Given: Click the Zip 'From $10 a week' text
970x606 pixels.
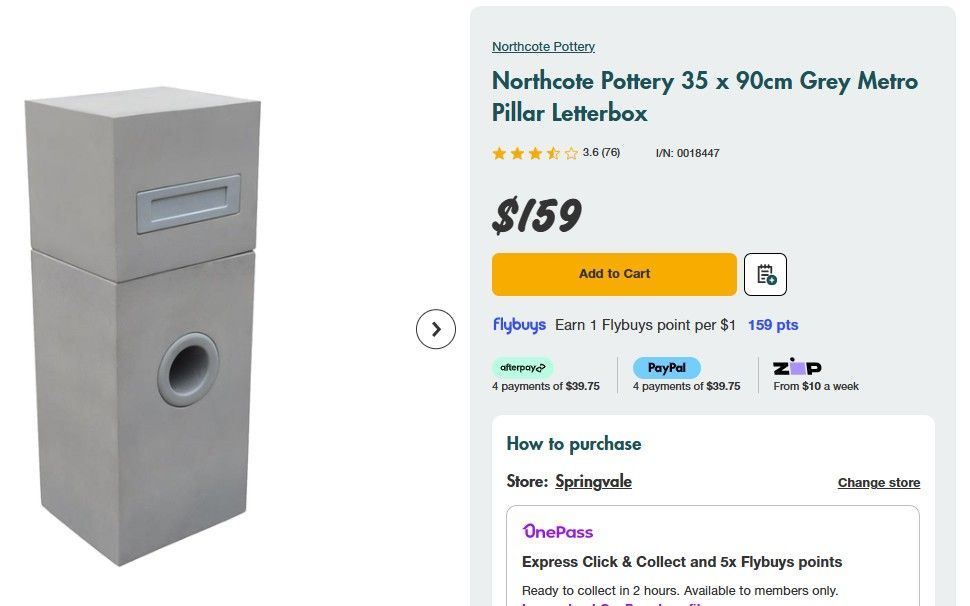Looking at the screenshot, I should (815, 386).
